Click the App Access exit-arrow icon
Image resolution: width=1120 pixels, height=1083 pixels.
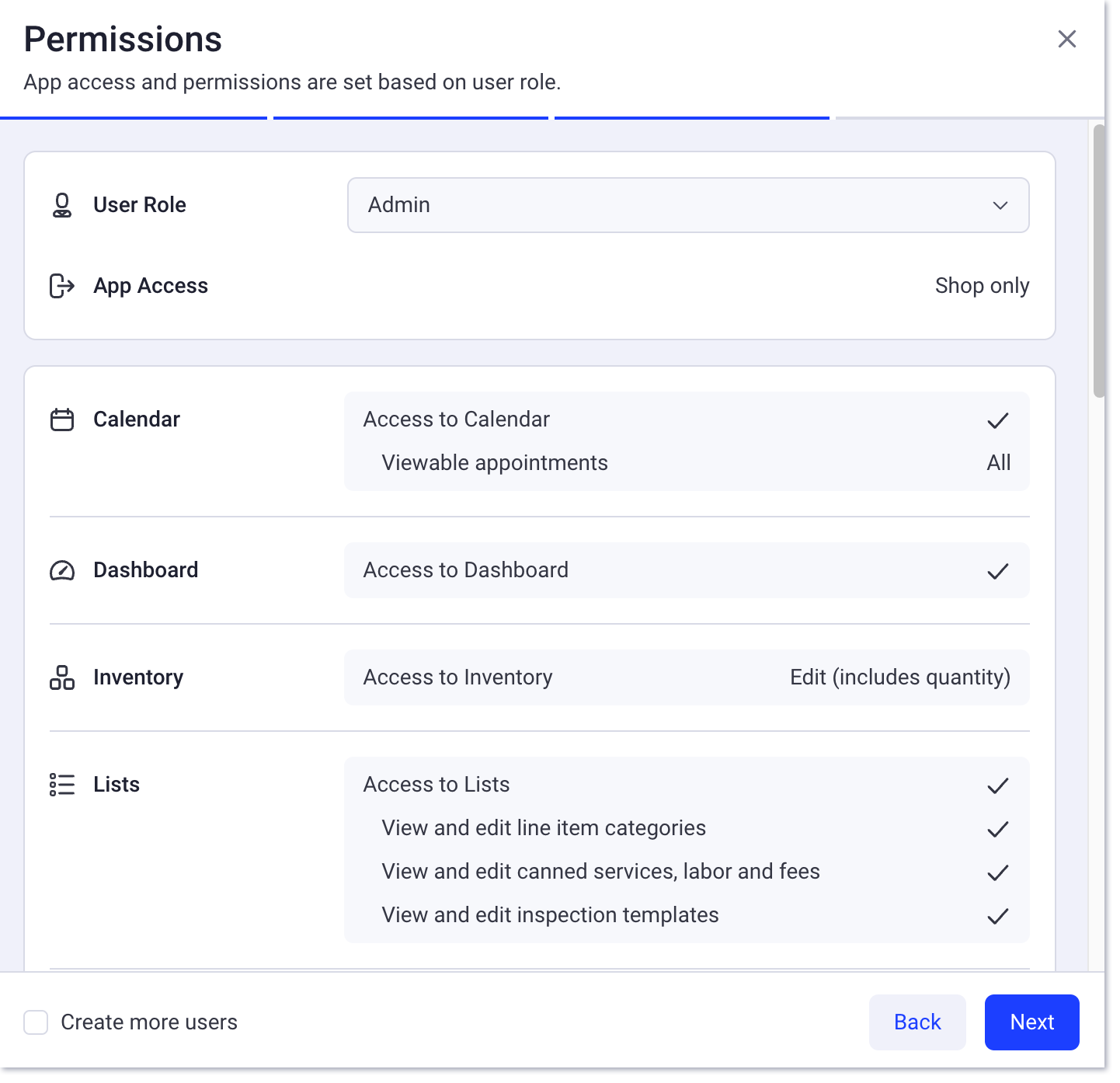click(x=62, y=286)
